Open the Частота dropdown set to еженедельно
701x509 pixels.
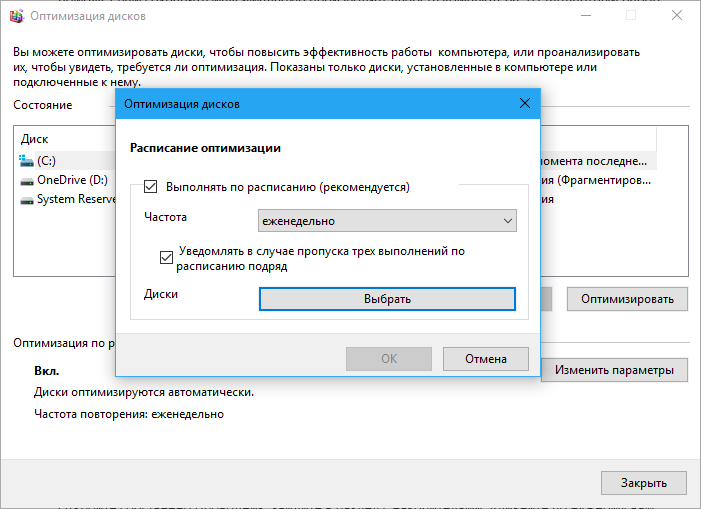[x=387, y=221]
